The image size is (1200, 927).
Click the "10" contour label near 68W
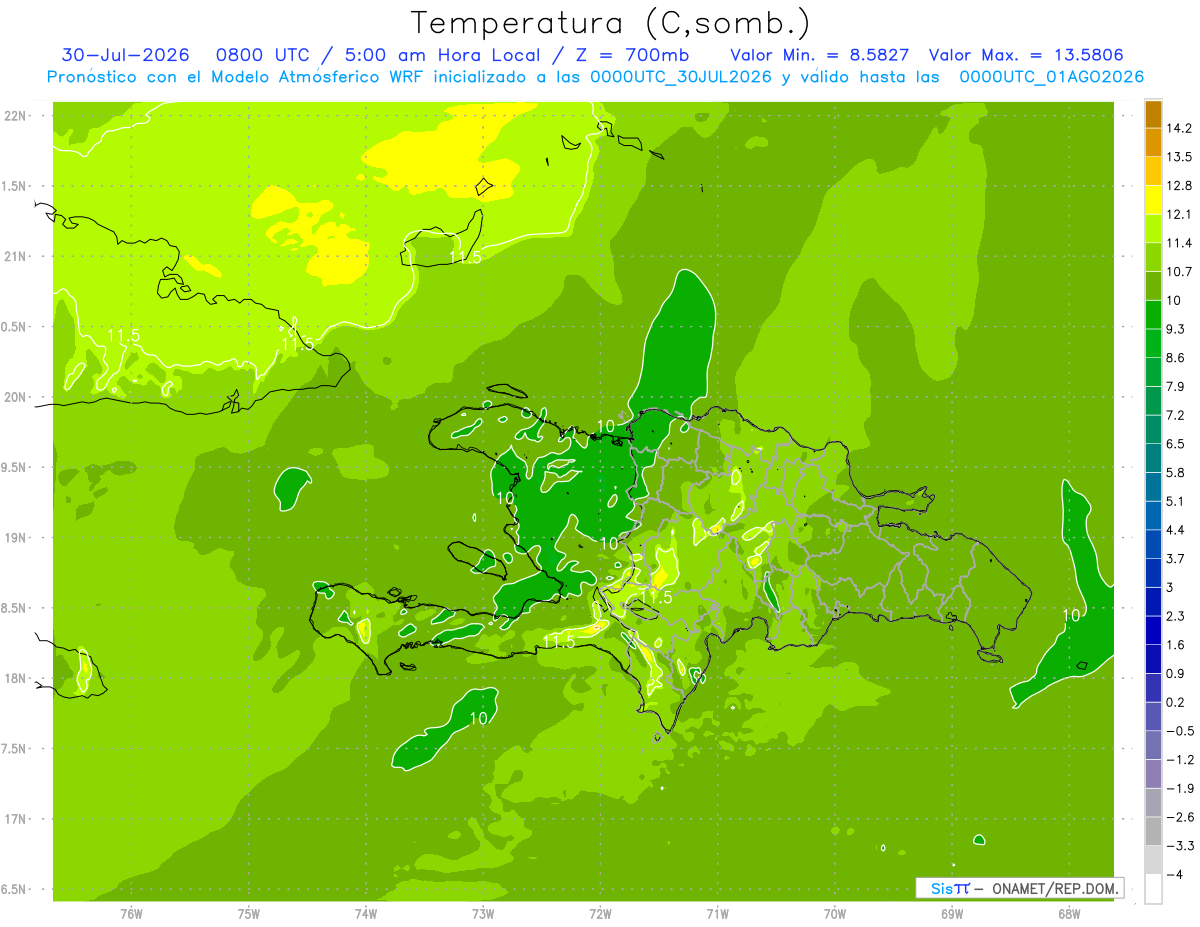(1071, 615)
